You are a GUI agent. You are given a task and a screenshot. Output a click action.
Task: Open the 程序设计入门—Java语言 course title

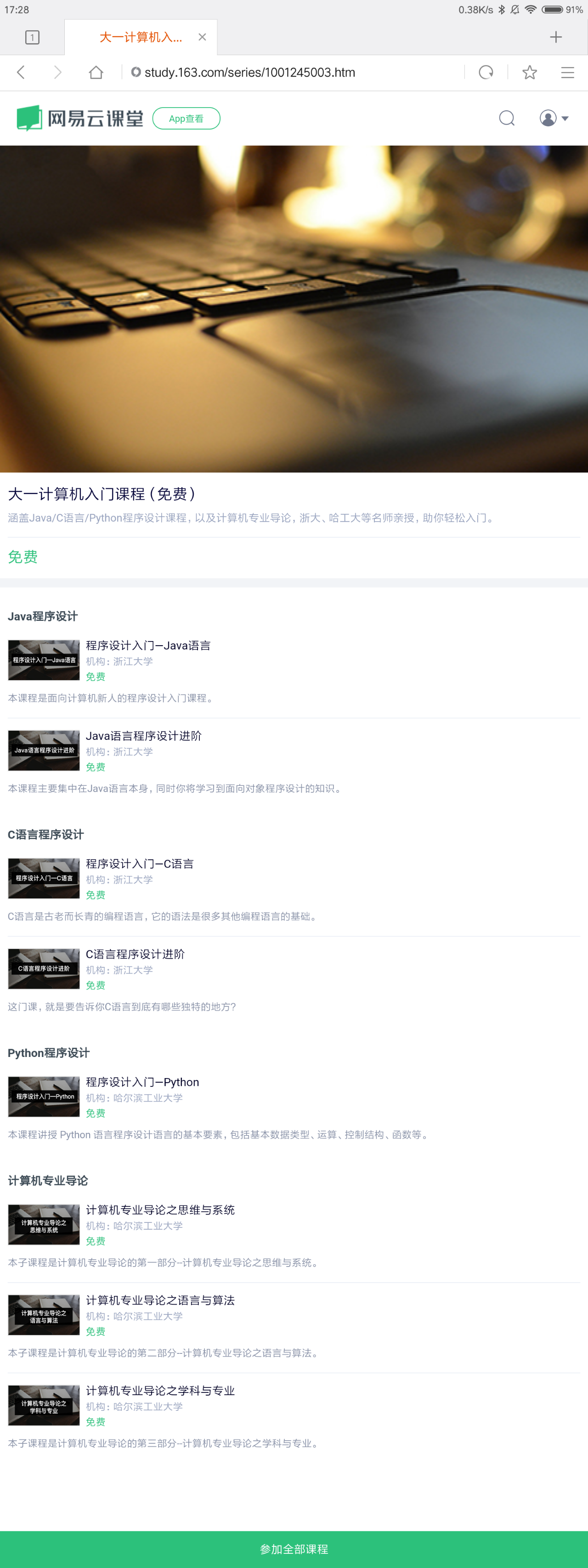click(x=148, y=645)
